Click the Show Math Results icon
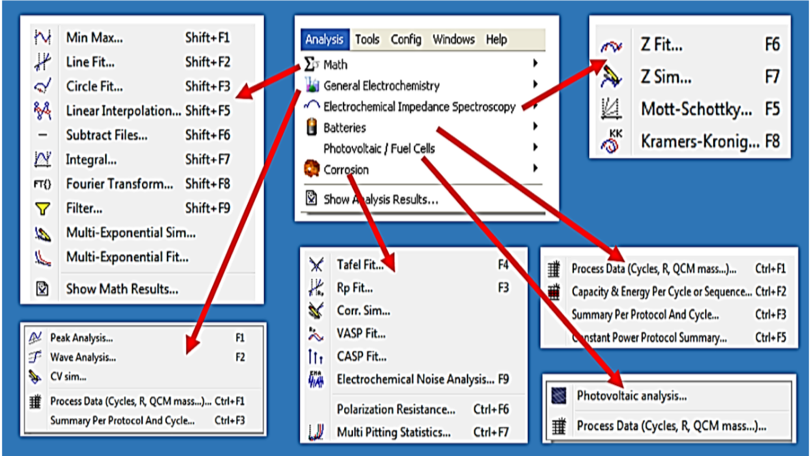 point(42,289)
